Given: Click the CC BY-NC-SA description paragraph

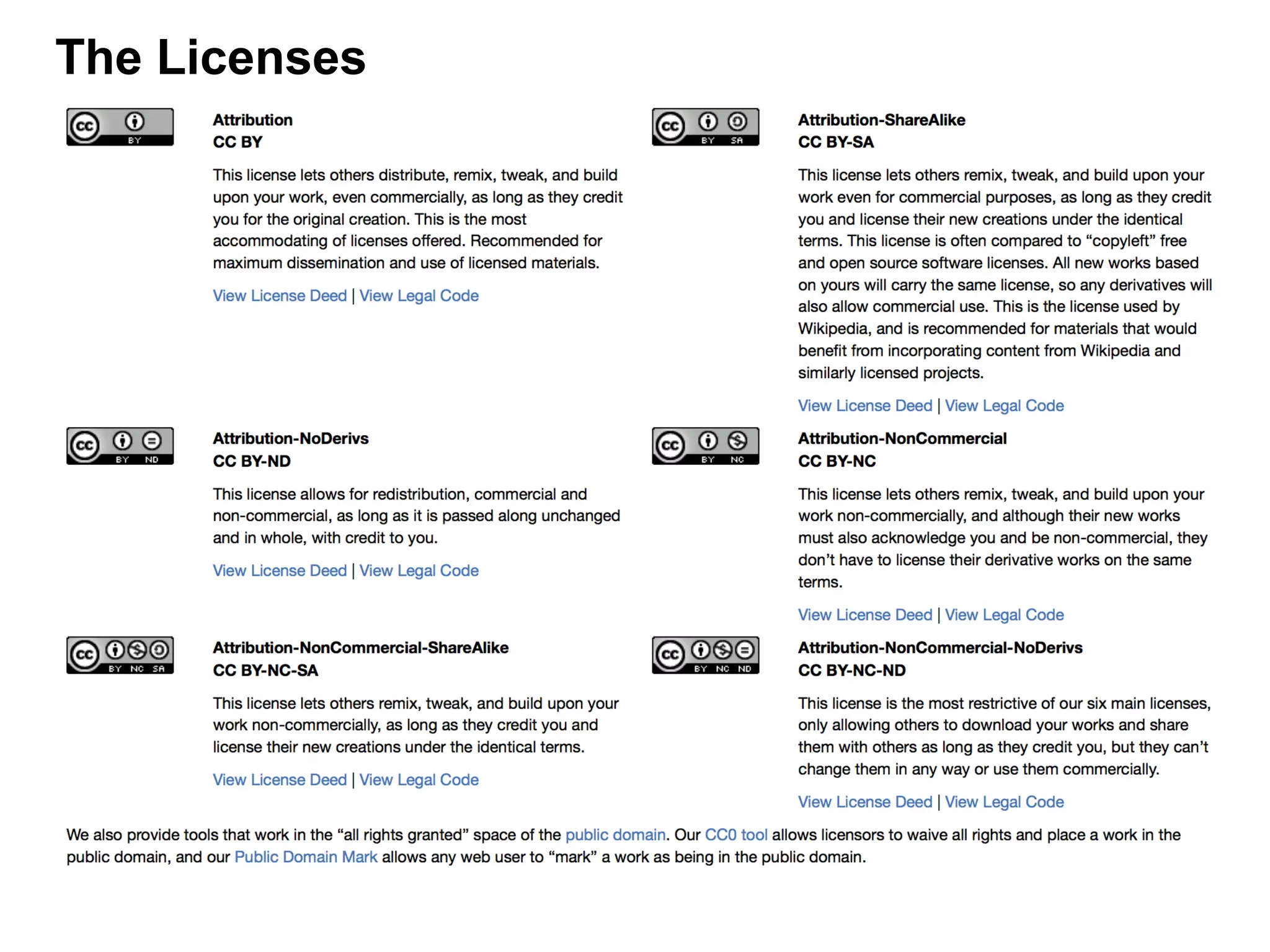Looking at the screenshot, I should pos(416,725).
